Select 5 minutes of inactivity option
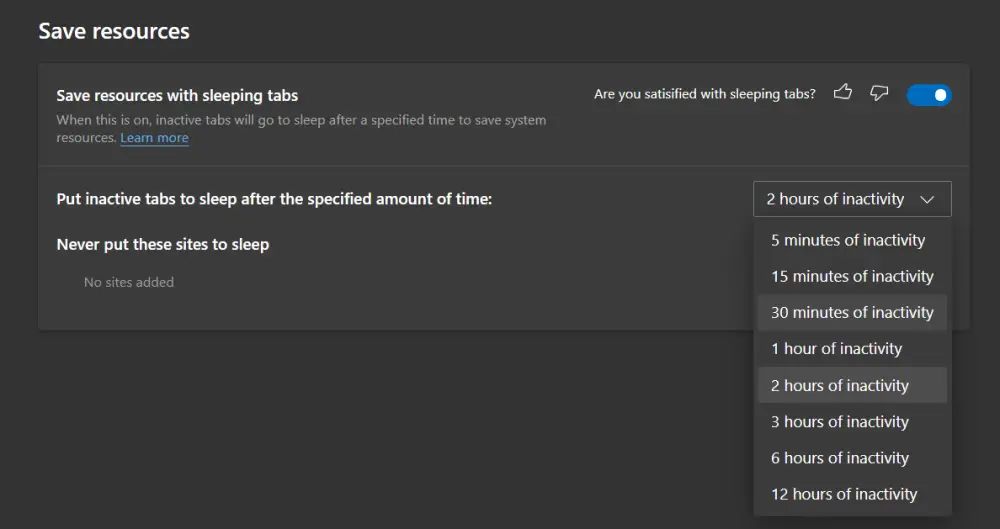This screenshot has height=529, width=1000. (852, 240)
